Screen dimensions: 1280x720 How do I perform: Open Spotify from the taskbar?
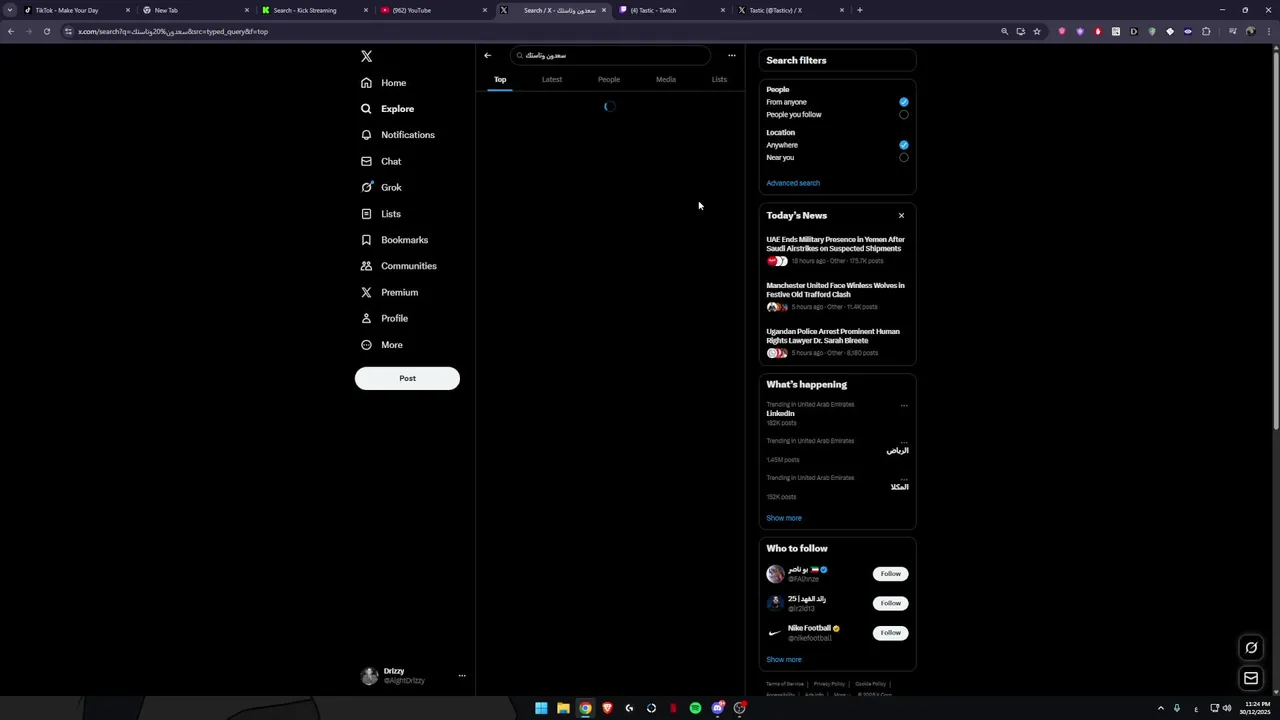[x=695, y=708]
